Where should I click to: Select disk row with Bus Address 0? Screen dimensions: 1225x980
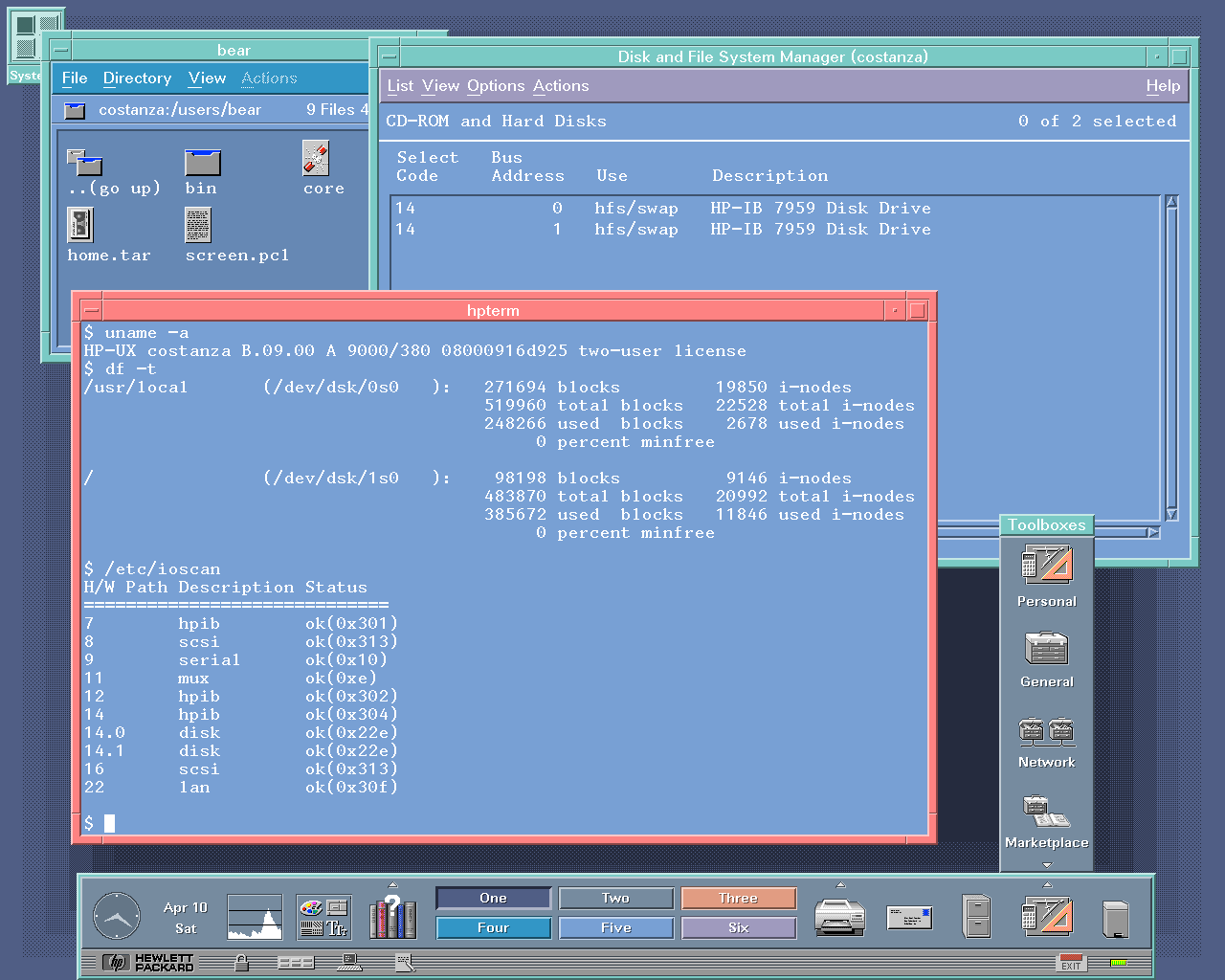776,208
